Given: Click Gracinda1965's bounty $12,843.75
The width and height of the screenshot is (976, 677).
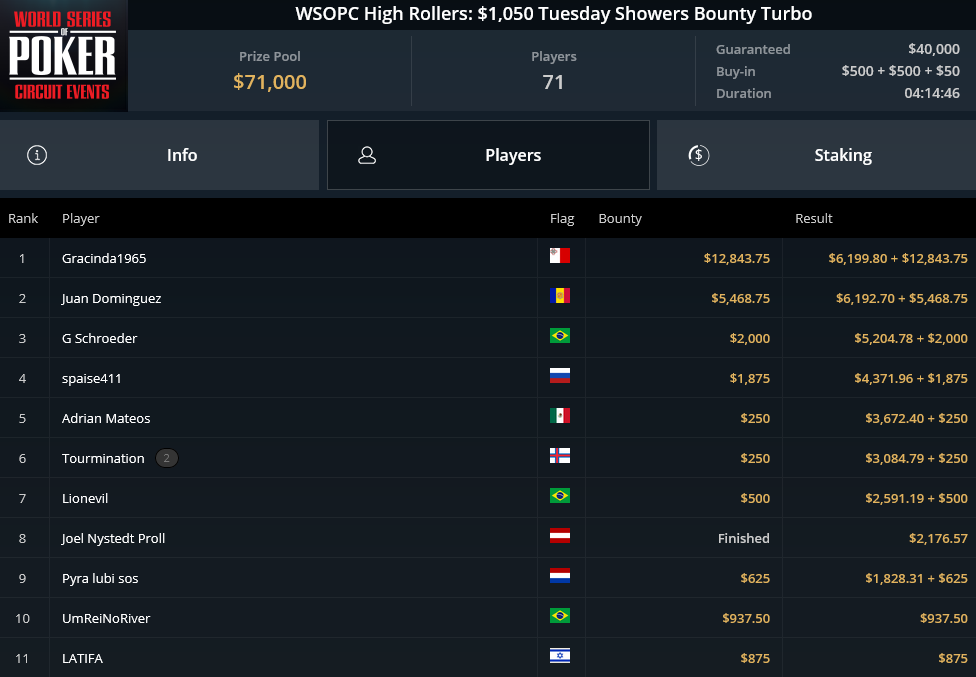Looking at the screenshot, I should click(x=736, y=258).
